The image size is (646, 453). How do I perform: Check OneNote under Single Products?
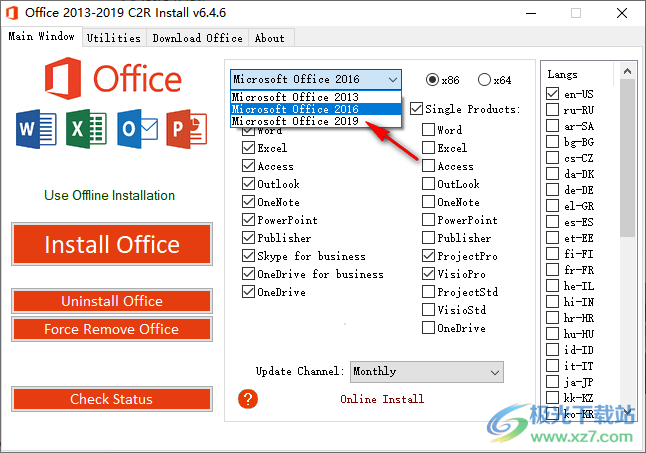[428, 201]
